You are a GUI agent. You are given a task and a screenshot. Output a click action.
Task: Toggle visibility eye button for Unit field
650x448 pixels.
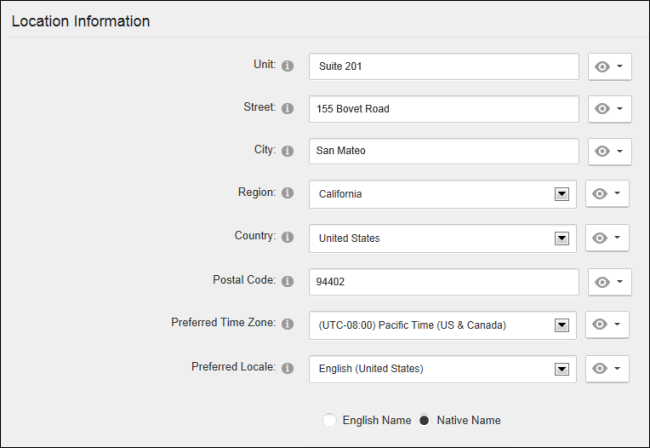(609, 66)
